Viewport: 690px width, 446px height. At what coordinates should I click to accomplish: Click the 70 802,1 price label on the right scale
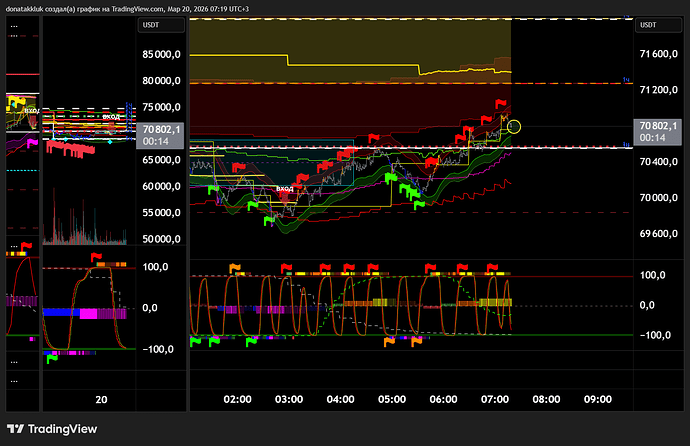tap(659, 128)
